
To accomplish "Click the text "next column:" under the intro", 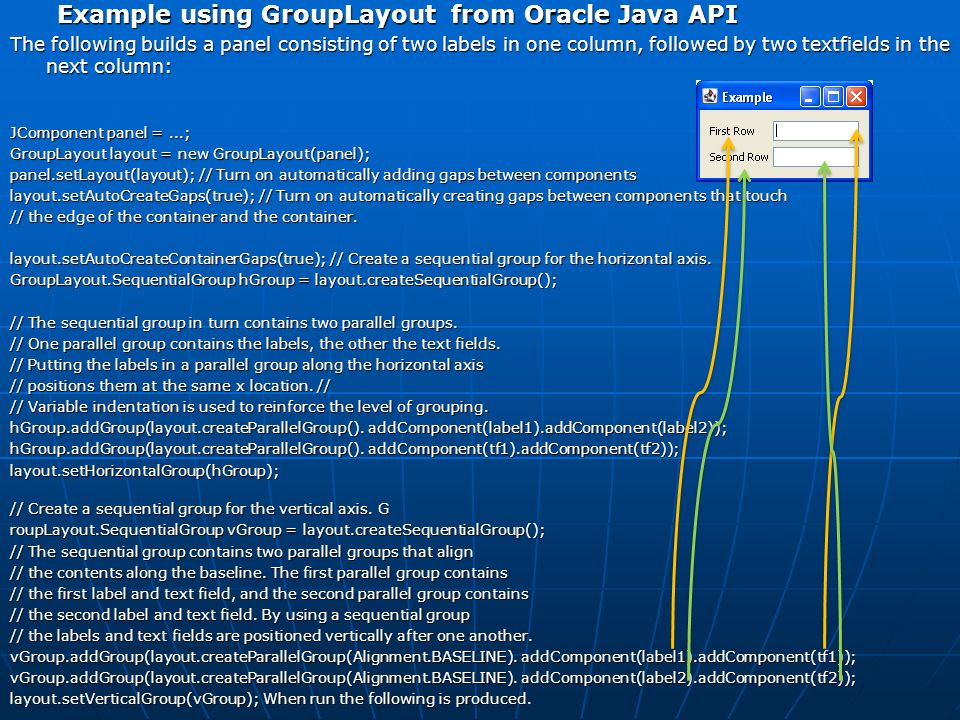I will tap(109, 66).
